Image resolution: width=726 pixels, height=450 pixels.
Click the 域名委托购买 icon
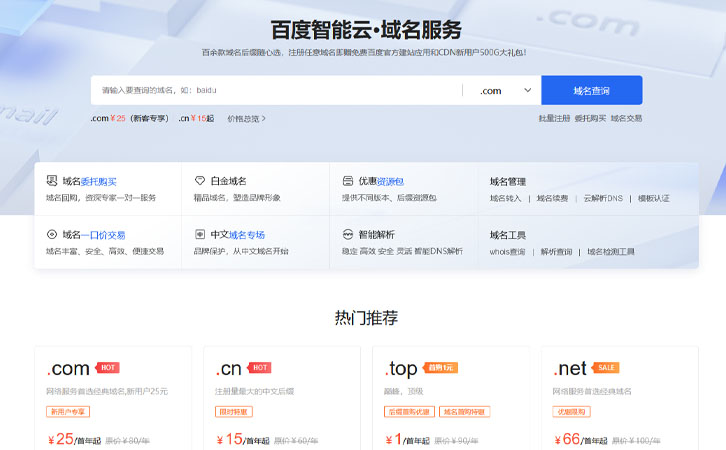pyautogui.click(x=52, y=181)
